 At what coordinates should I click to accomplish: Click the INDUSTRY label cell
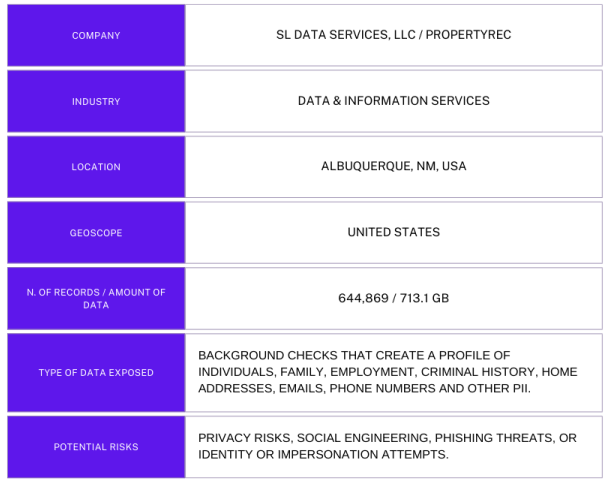pos(96,101)
